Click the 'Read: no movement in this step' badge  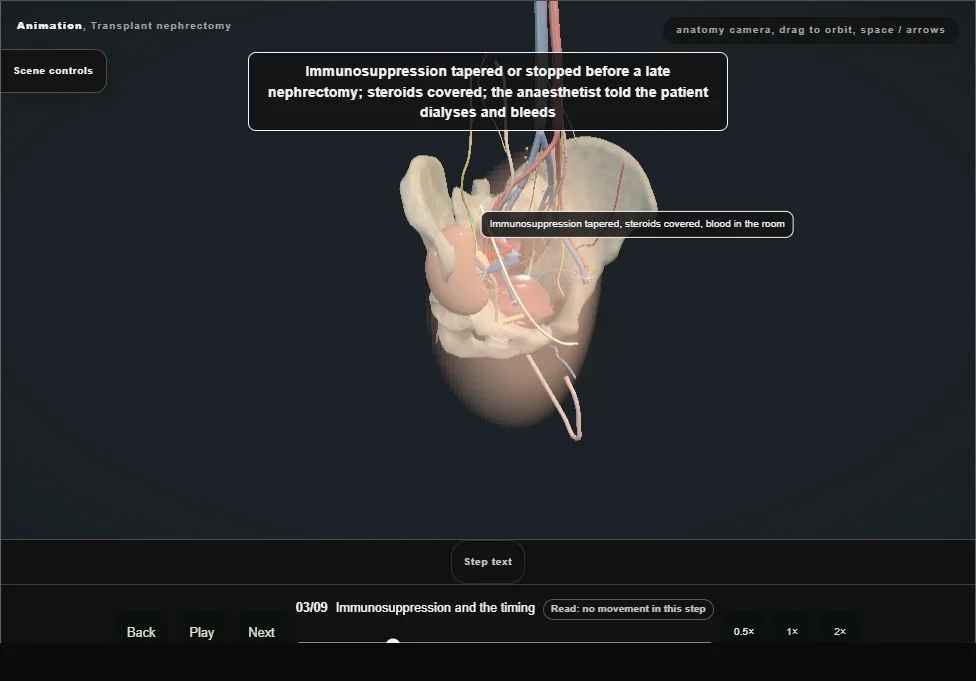tap(628, 609)
